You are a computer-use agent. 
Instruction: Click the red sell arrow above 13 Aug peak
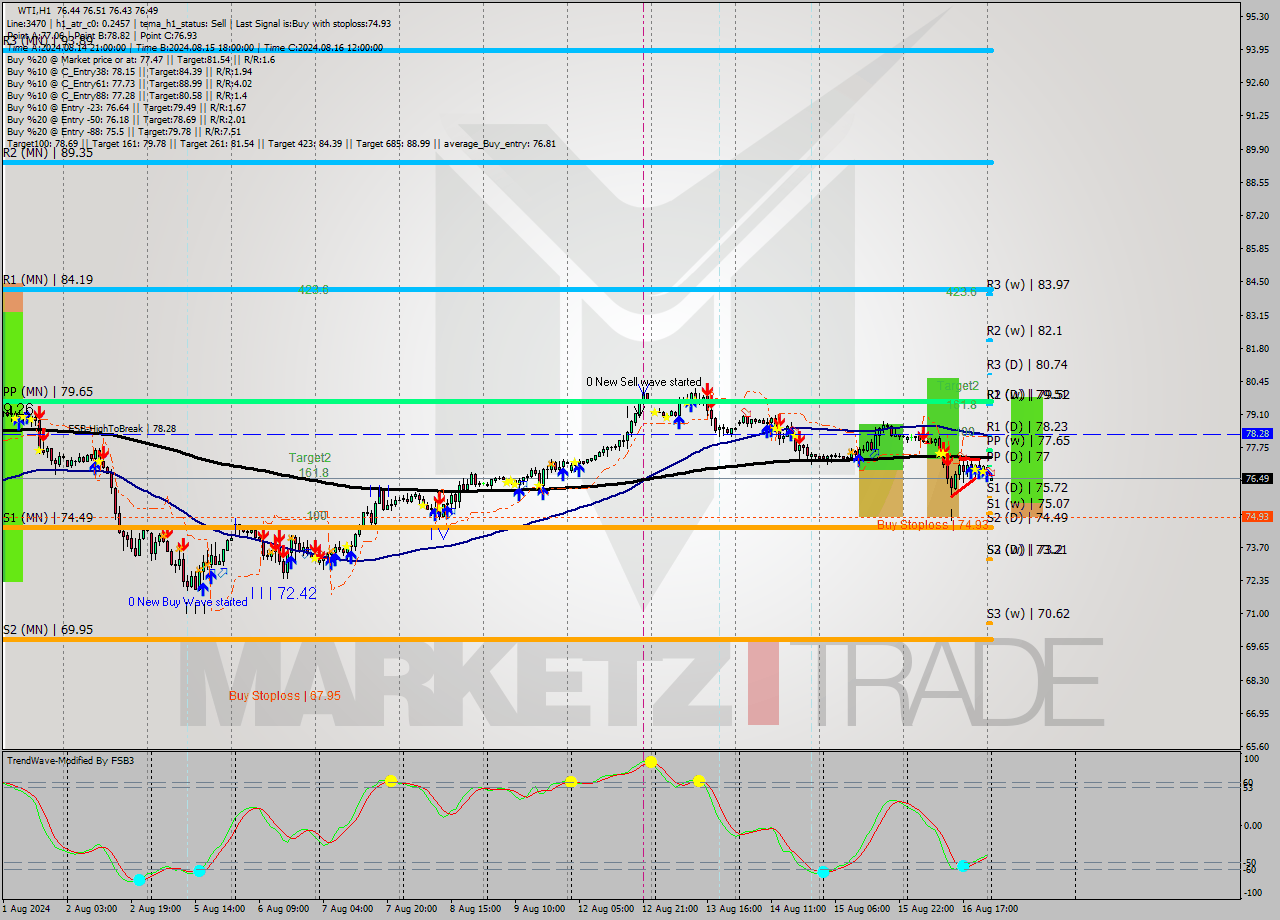click(x=708, y=389)
